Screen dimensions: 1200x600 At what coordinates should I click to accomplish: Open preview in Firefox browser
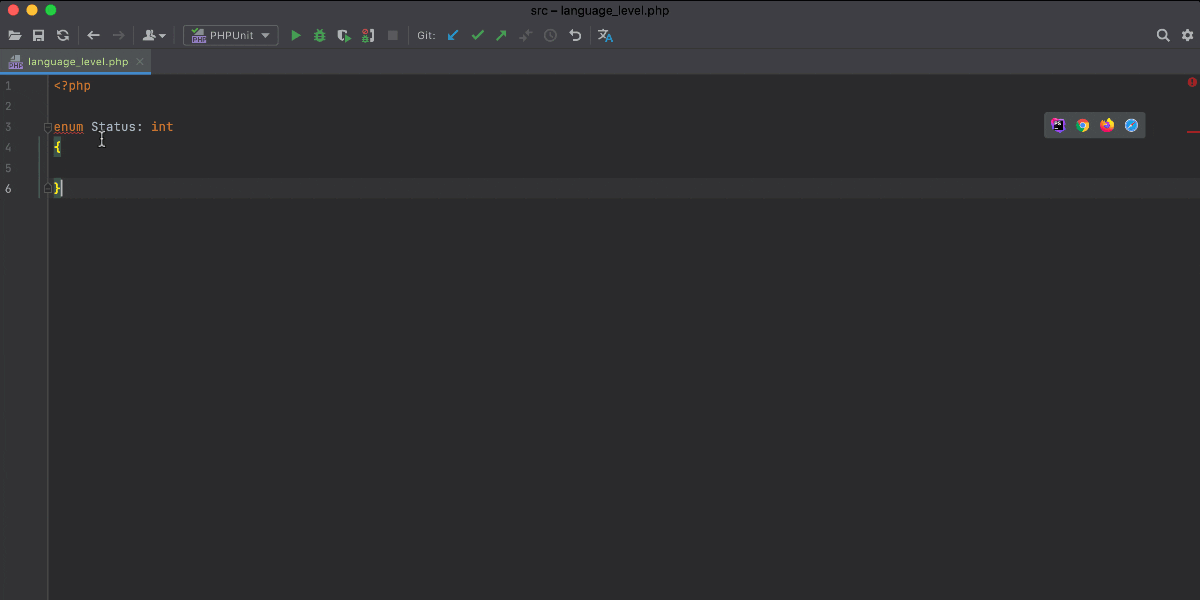click(x=1107, y=125)
